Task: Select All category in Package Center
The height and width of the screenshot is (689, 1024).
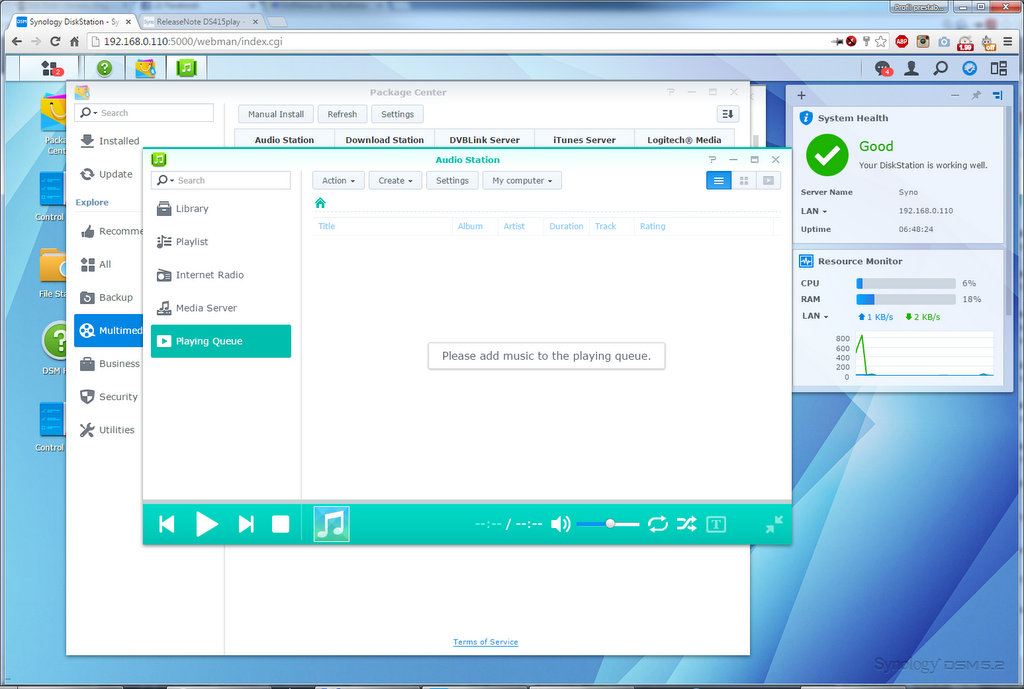Action: [x=108, y=264]
